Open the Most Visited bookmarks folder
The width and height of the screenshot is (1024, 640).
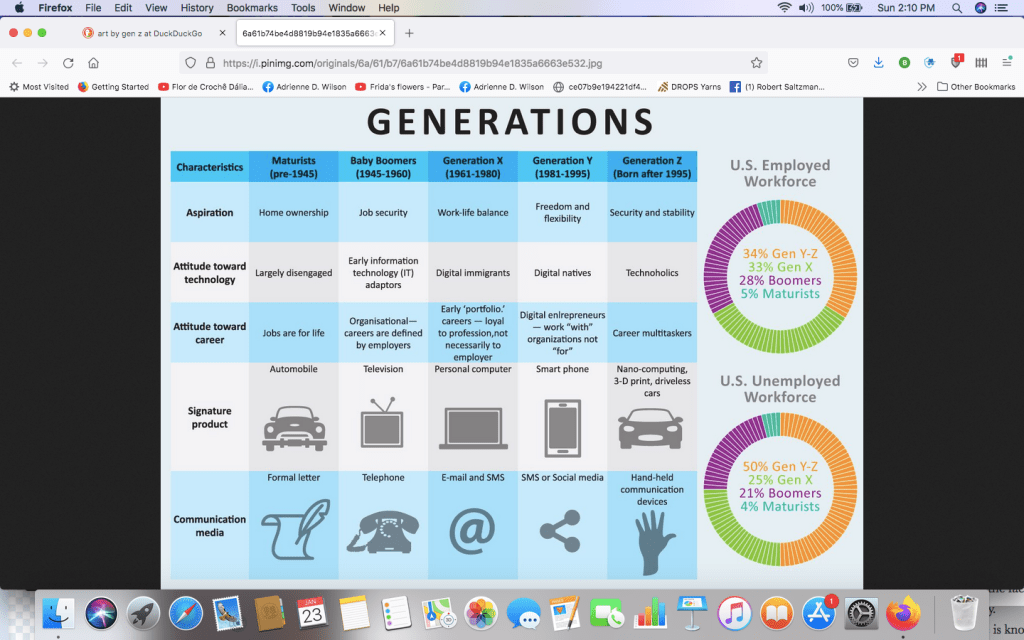click(x=39, y=87)
